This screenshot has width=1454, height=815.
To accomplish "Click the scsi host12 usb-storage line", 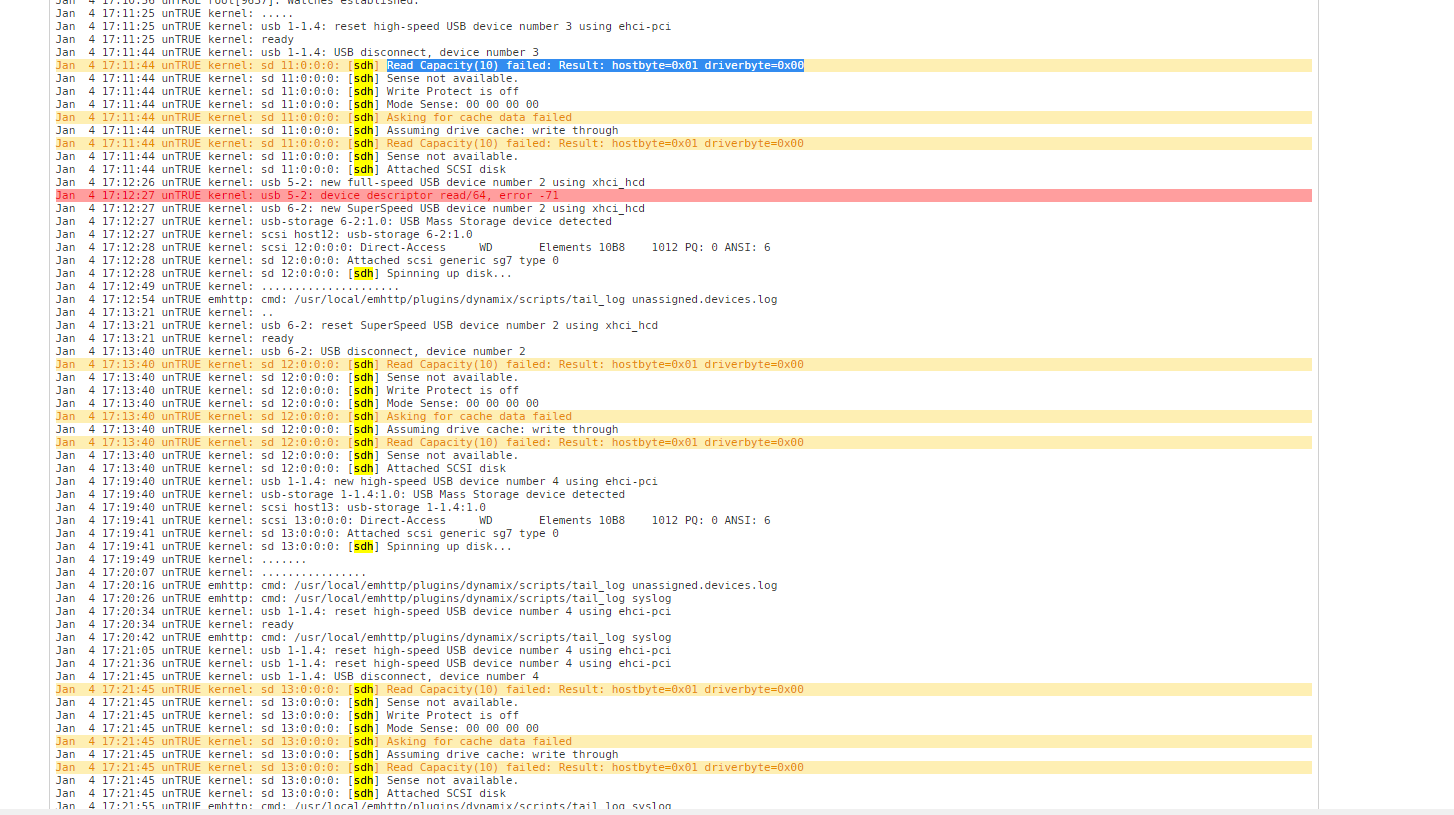I will coord(264,234).
